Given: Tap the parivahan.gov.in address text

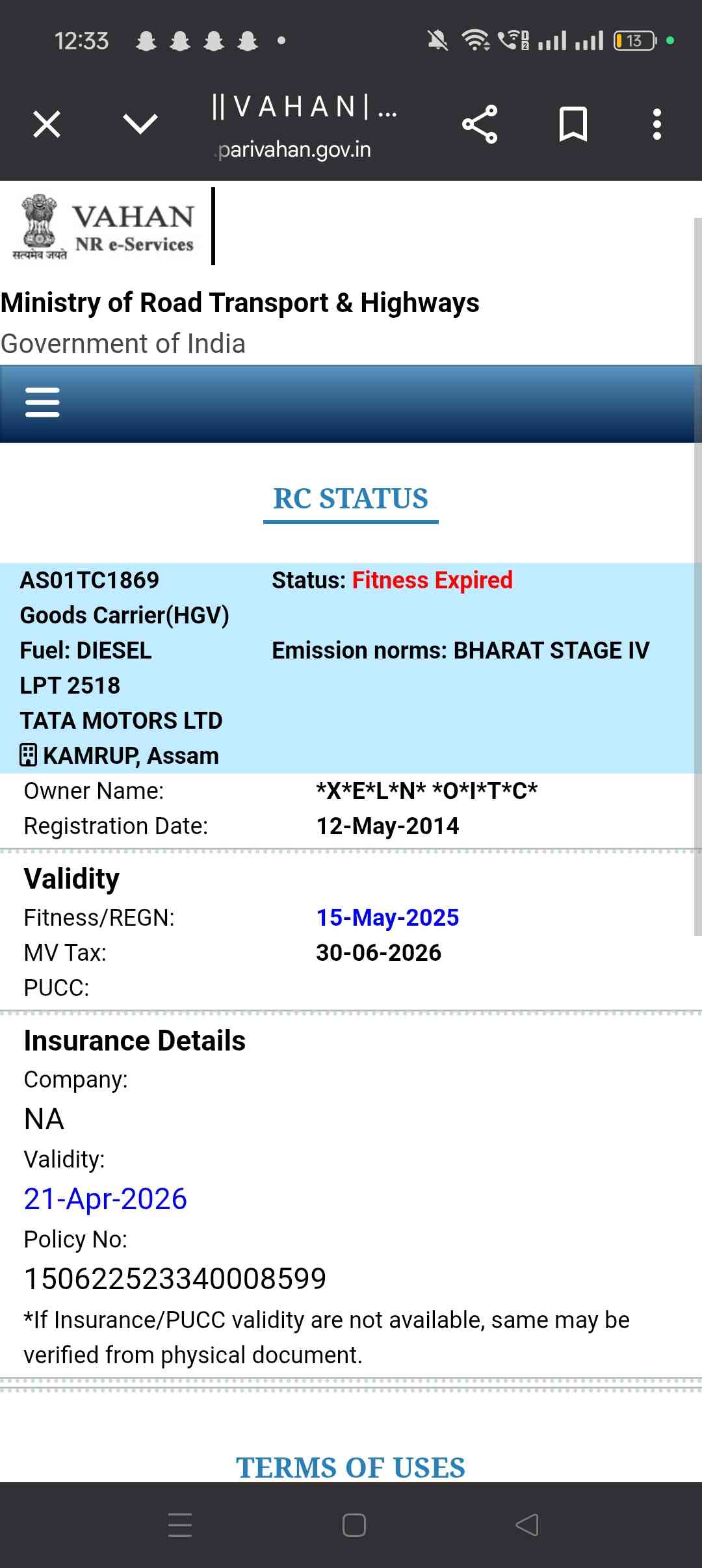Looking at the screenshot, I should 294,150.
